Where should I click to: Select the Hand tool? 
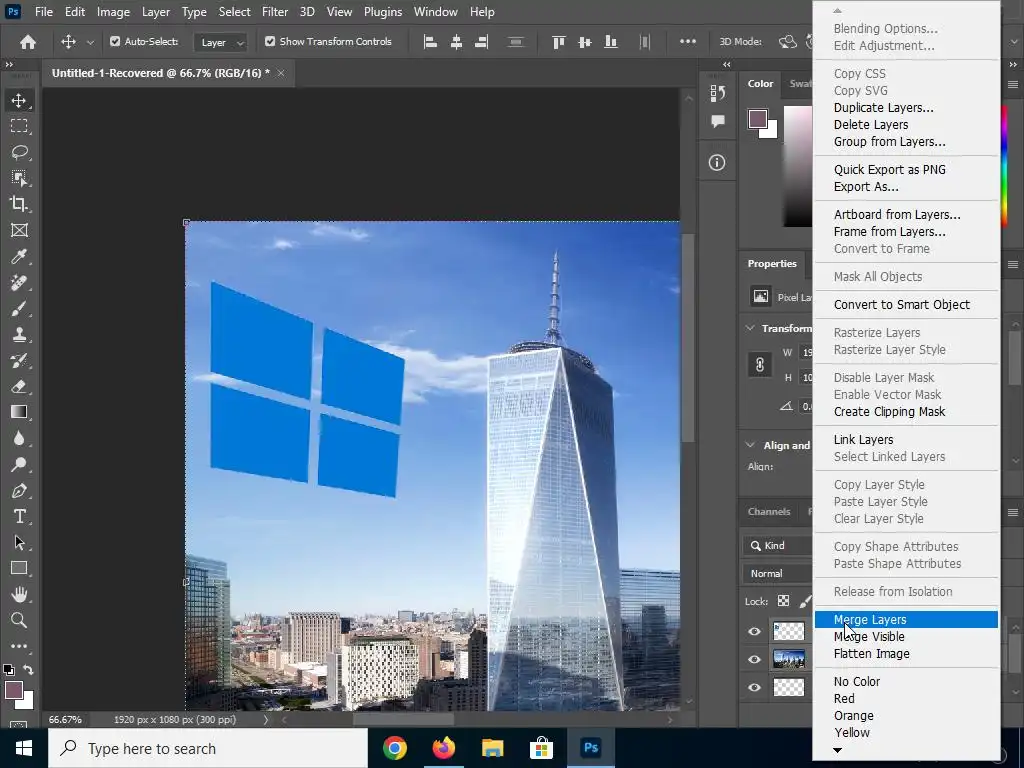pyautogui.click(x=19, y=594)
